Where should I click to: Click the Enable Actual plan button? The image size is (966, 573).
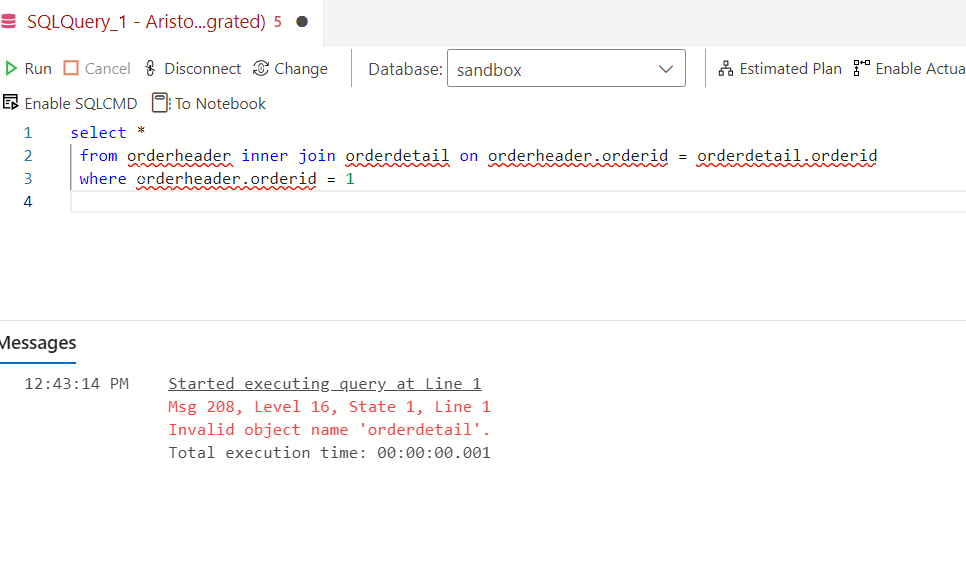coord(908,69)
